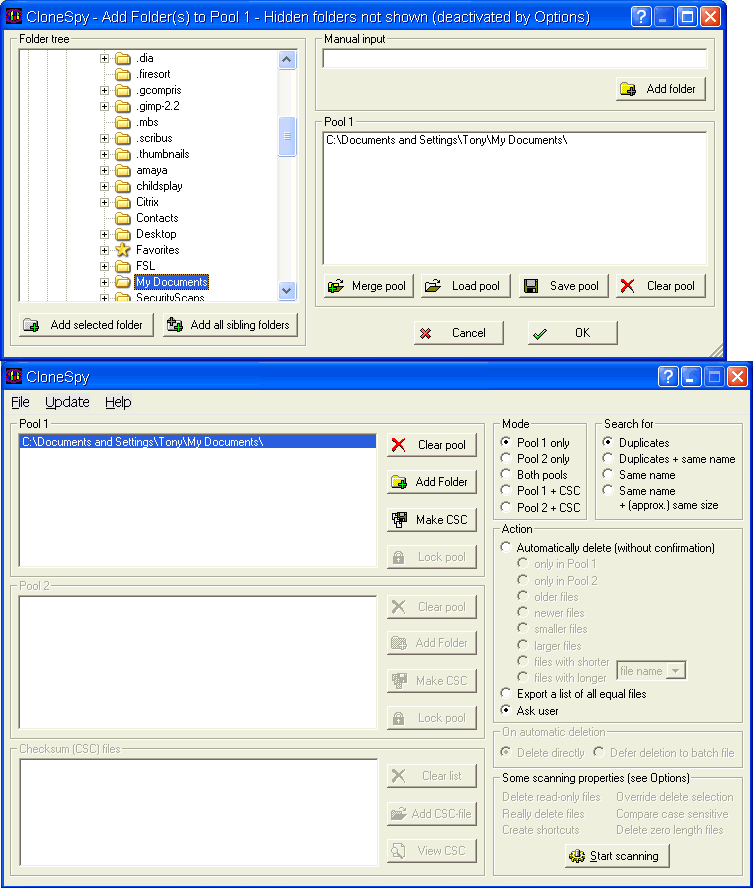753x888 pixels.
Task: Expand the .gimp-2.2 folder node
Action: point(104,106)
